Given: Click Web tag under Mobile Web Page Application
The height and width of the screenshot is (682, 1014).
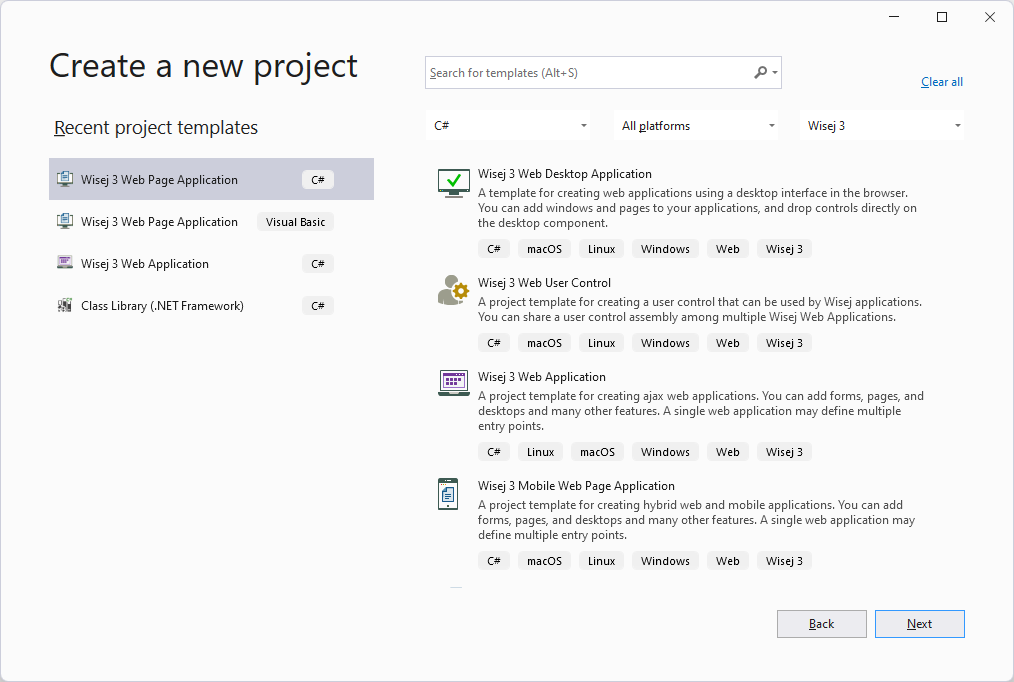Looking at the screenshot, I should tap(728, 561).
